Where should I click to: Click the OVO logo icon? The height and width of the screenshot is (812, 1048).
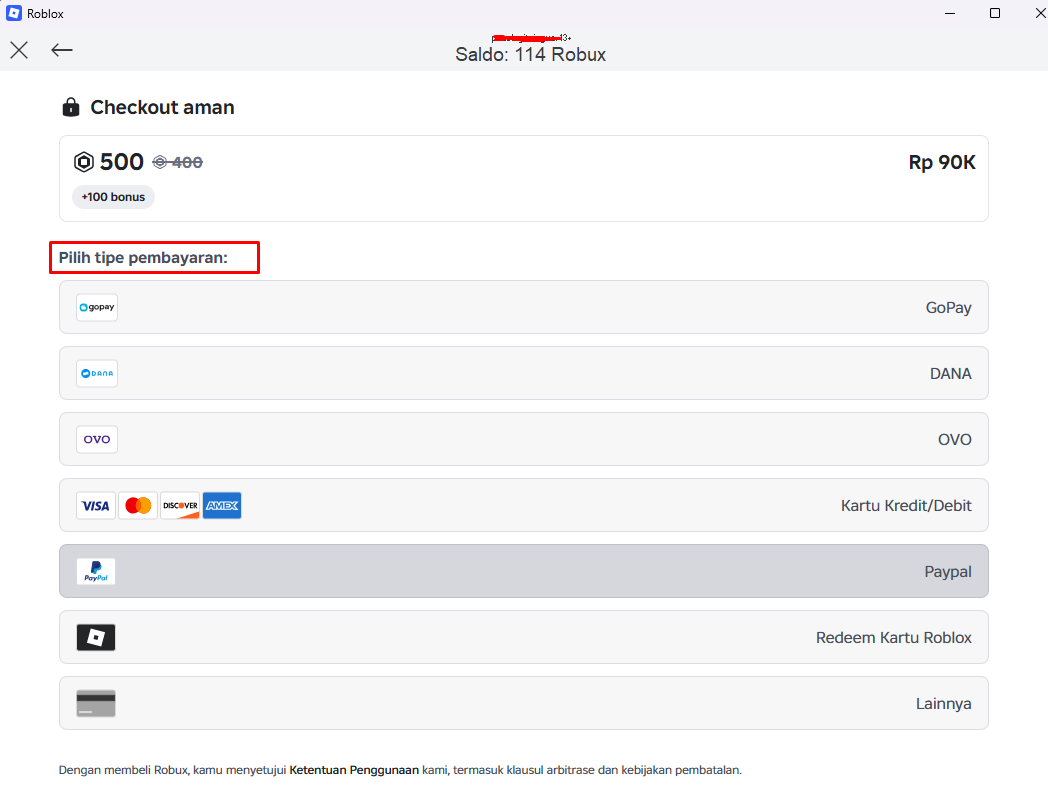click(x=97, y=439)
